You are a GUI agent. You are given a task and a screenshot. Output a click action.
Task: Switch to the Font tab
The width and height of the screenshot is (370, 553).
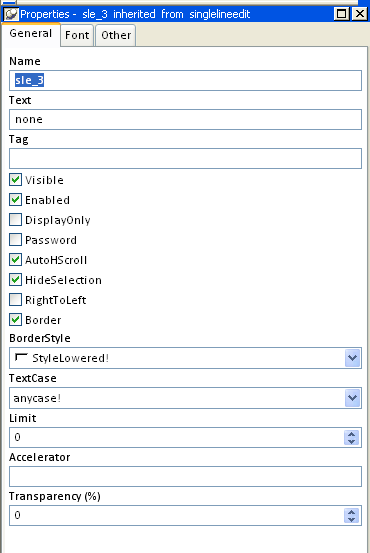click(77, 35)
